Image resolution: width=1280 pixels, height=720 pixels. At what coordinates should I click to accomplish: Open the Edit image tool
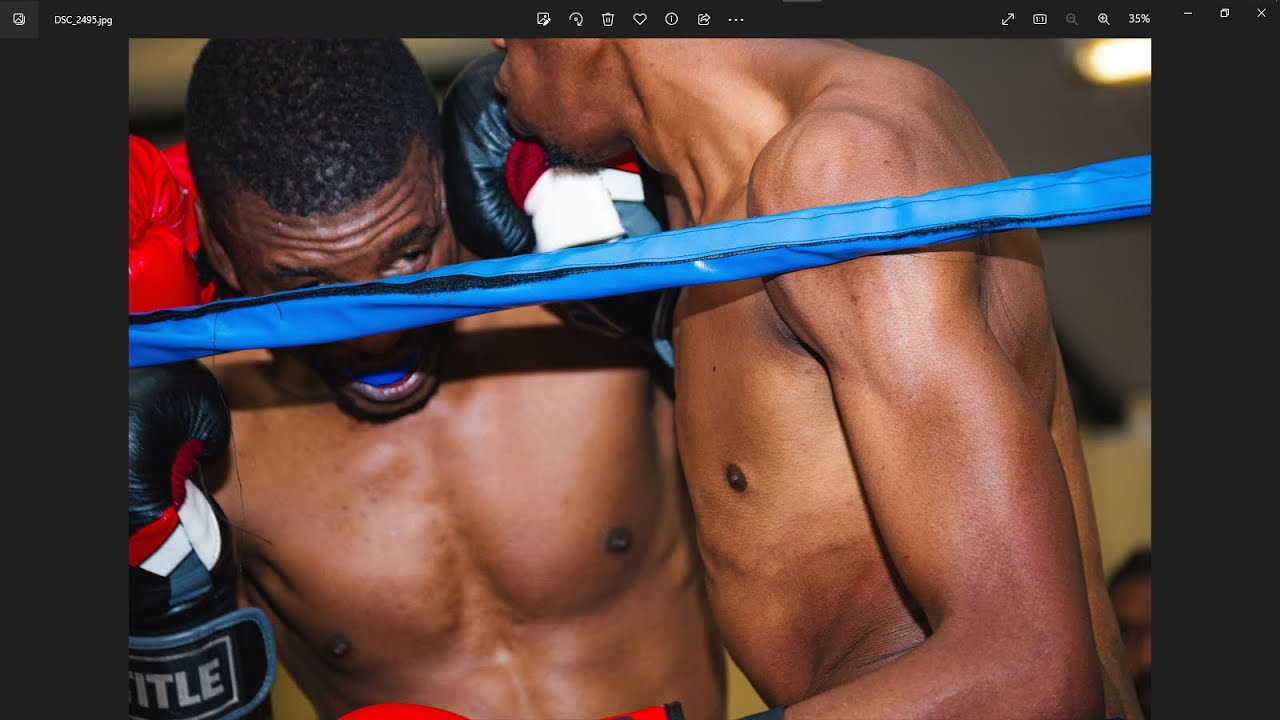(544, 19)
